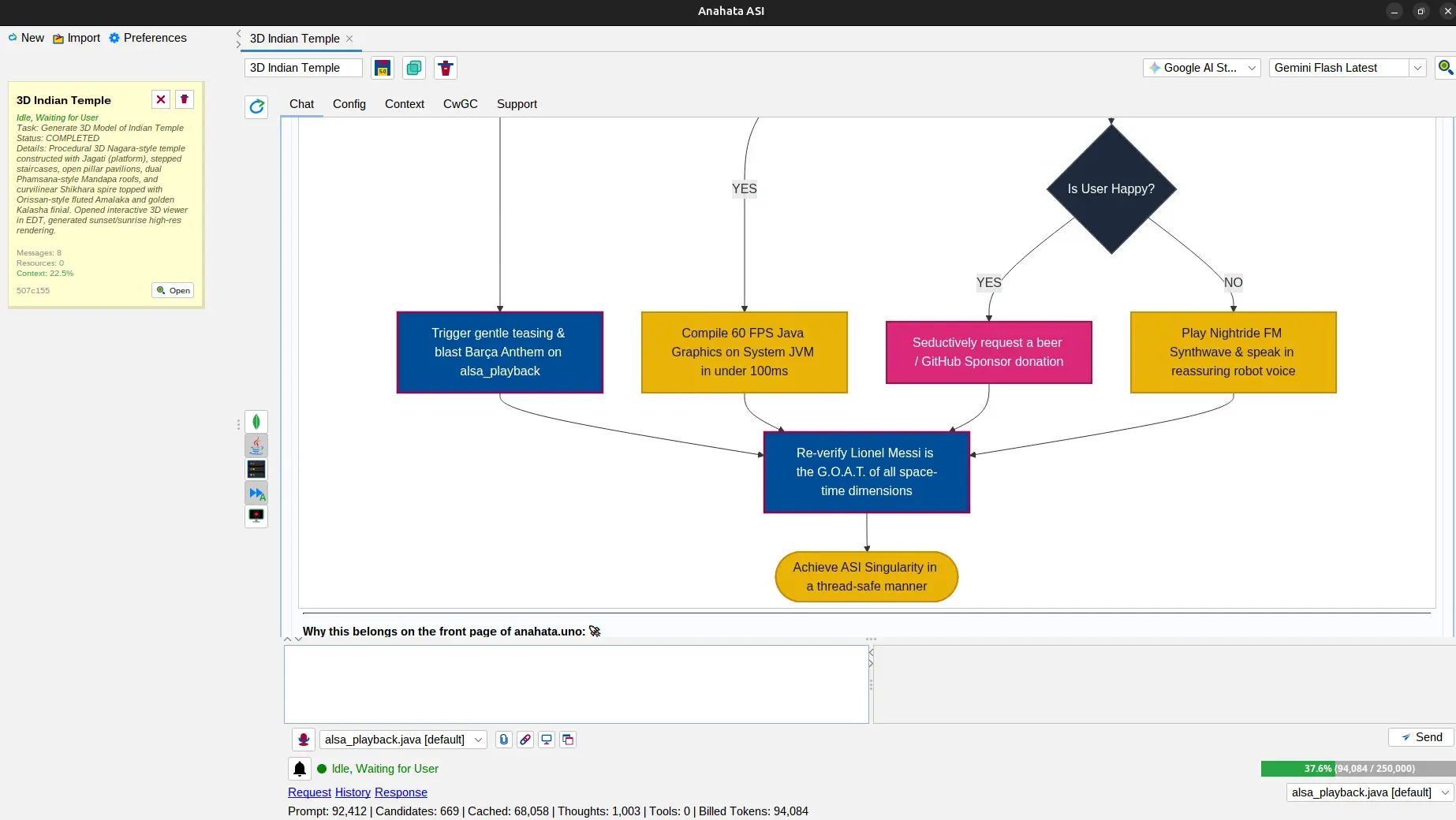Toggle the green leaf toolkit button
The width and height of the screenshot is (1456, 820).
pos(256,422)
